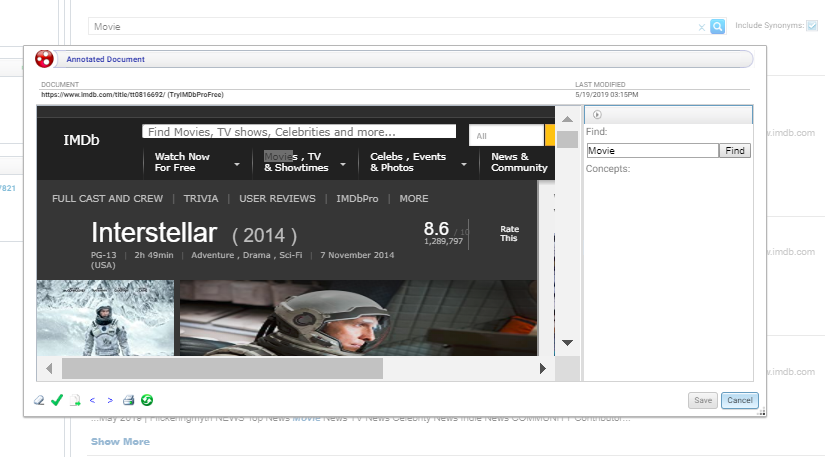Go to previous match with the < arrow

pyautogui.click(x=93, y=400)
